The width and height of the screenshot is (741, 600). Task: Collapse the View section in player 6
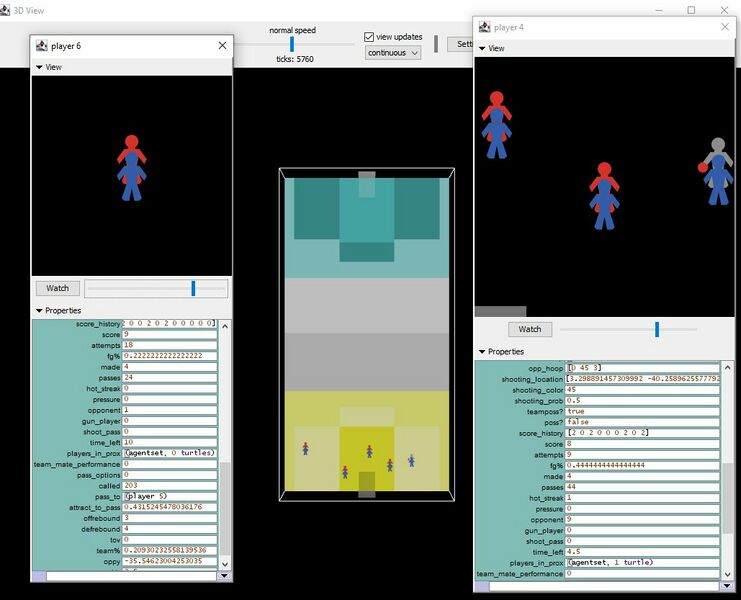39,67
